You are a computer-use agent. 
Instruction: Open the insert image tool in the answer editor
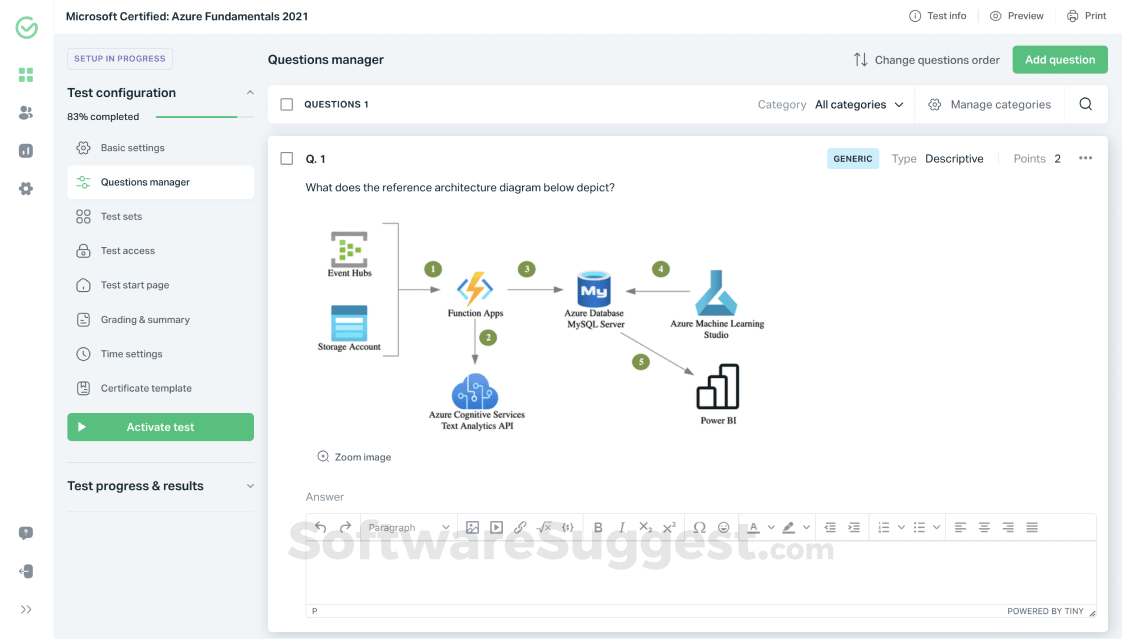[472, 527]
